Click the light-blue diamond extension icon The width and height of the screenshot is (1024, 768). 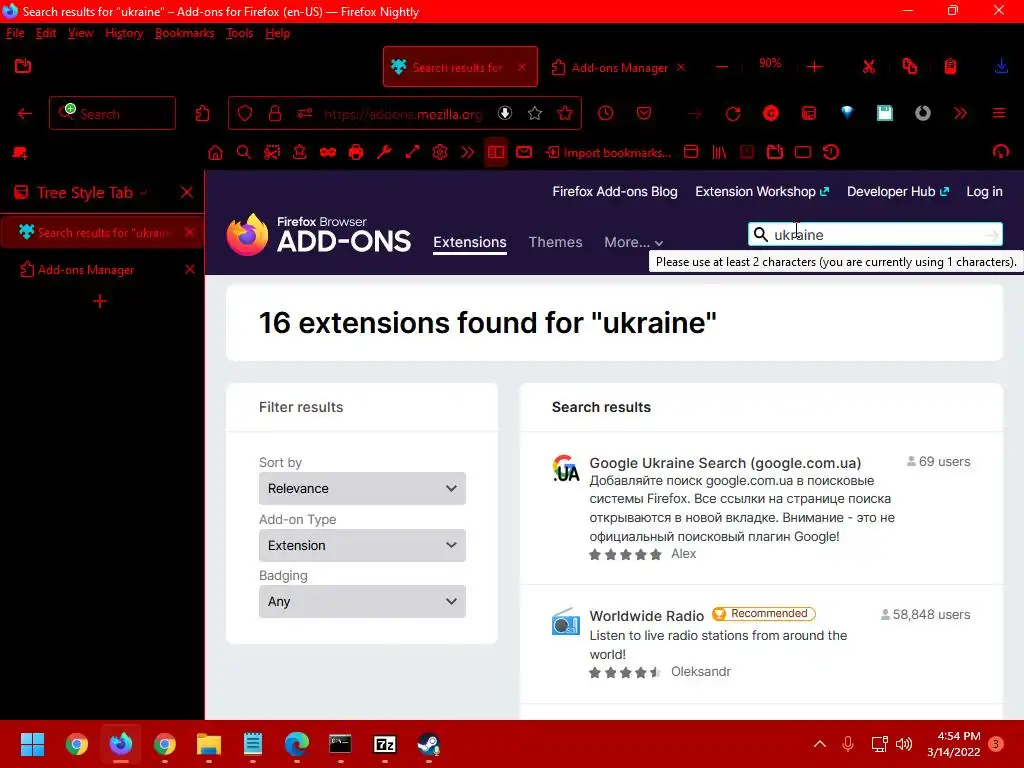click(847, 113)
